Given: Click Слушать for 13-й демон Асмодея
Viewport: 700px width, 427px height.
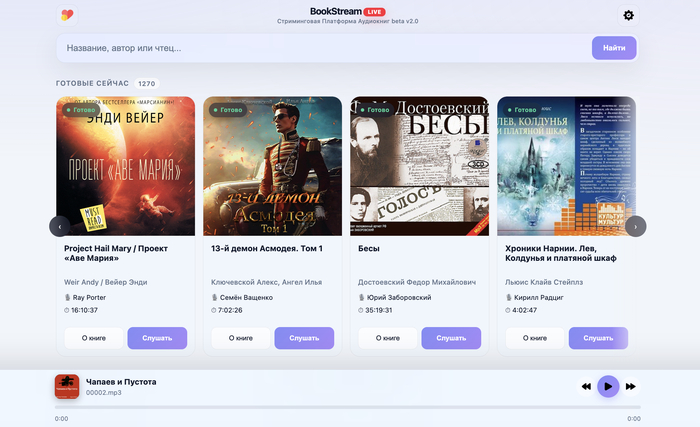Looking at the screenshot, I should coord(304,338).
